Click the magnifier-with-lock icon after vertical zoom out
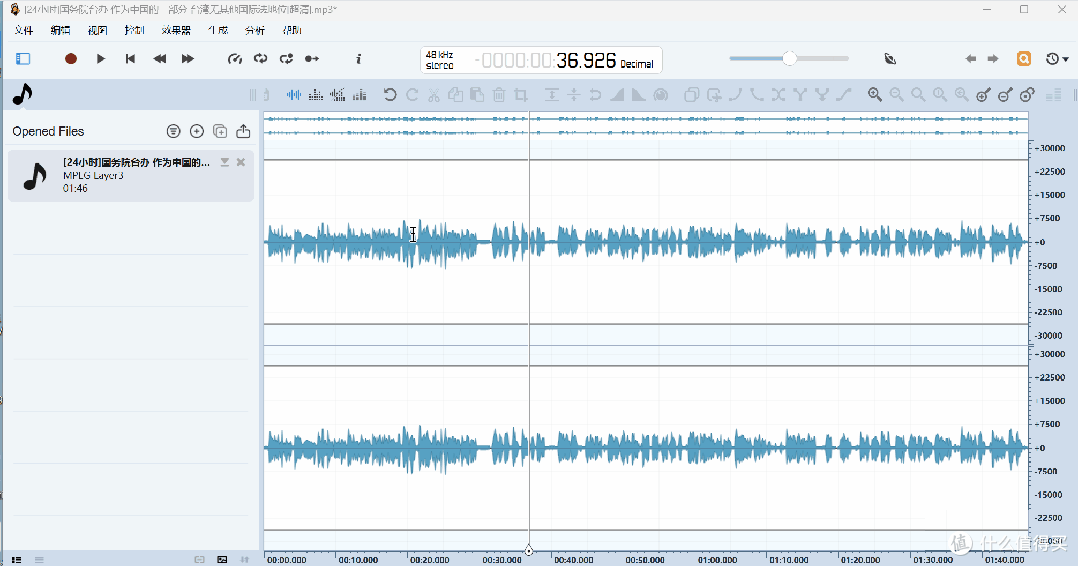This screenshot has height=566, width=1078. [x=1028, y=95]
